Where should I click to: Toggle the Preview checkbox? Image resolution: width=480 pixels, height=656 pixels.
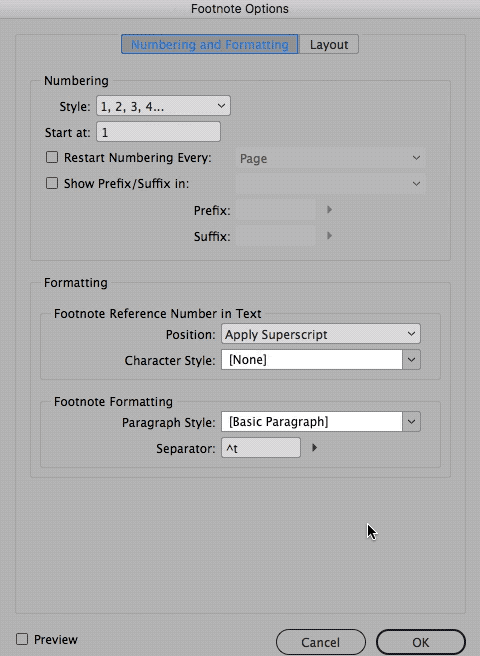point(22,639)
